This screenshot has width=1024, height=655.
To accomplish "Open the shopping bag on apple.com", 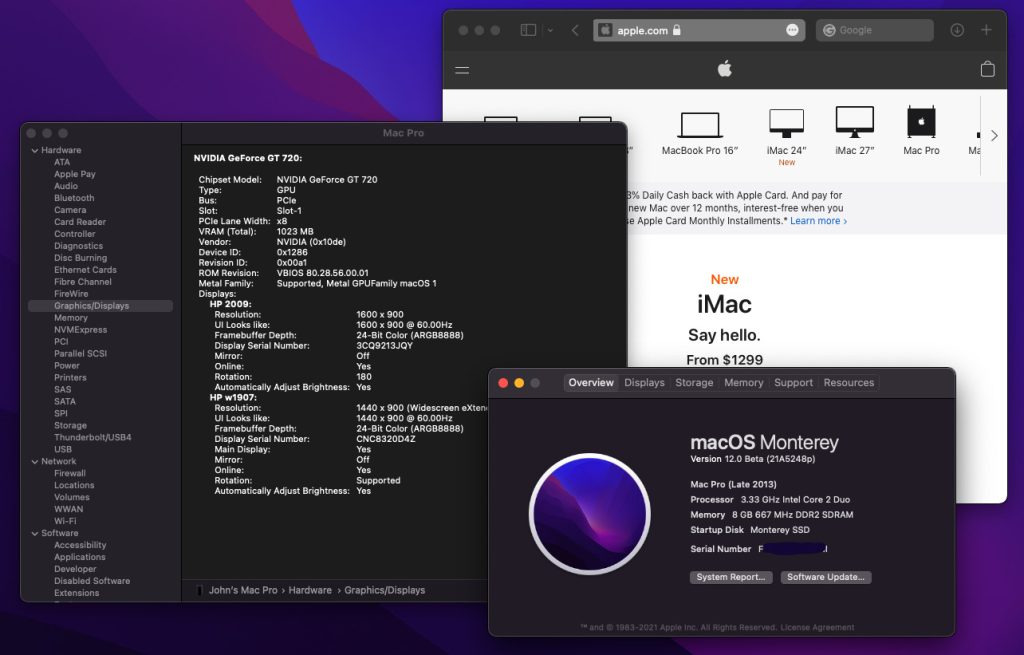I will tap(987, 69).
